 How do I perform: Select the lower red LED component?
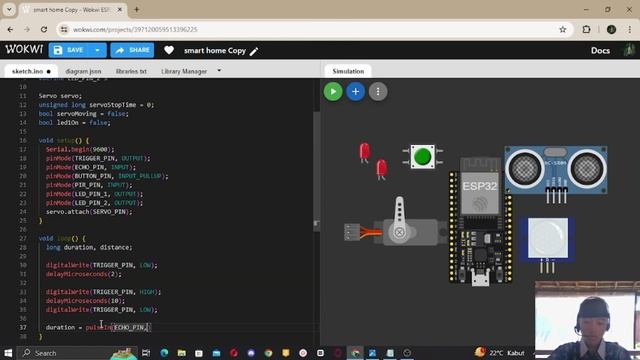(x=382, y=169)
